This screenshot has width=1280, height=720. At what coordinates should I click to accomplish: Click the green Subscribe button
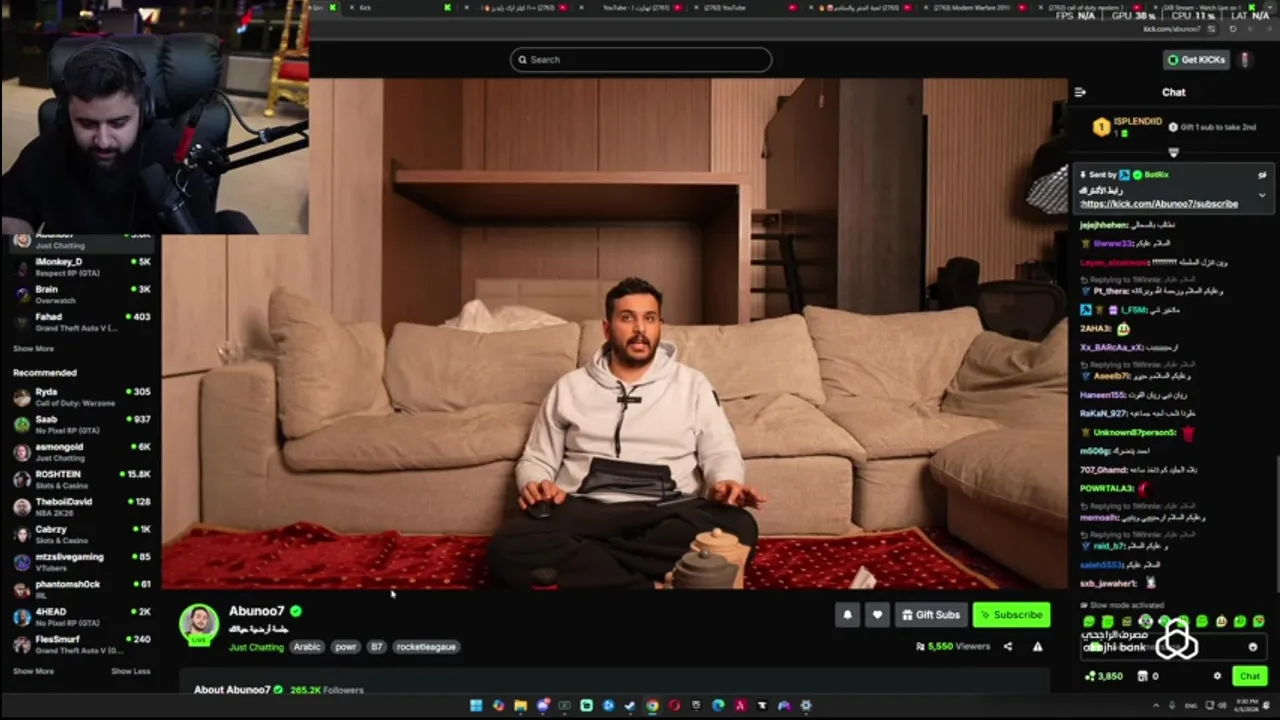(x=1011, y=615)
